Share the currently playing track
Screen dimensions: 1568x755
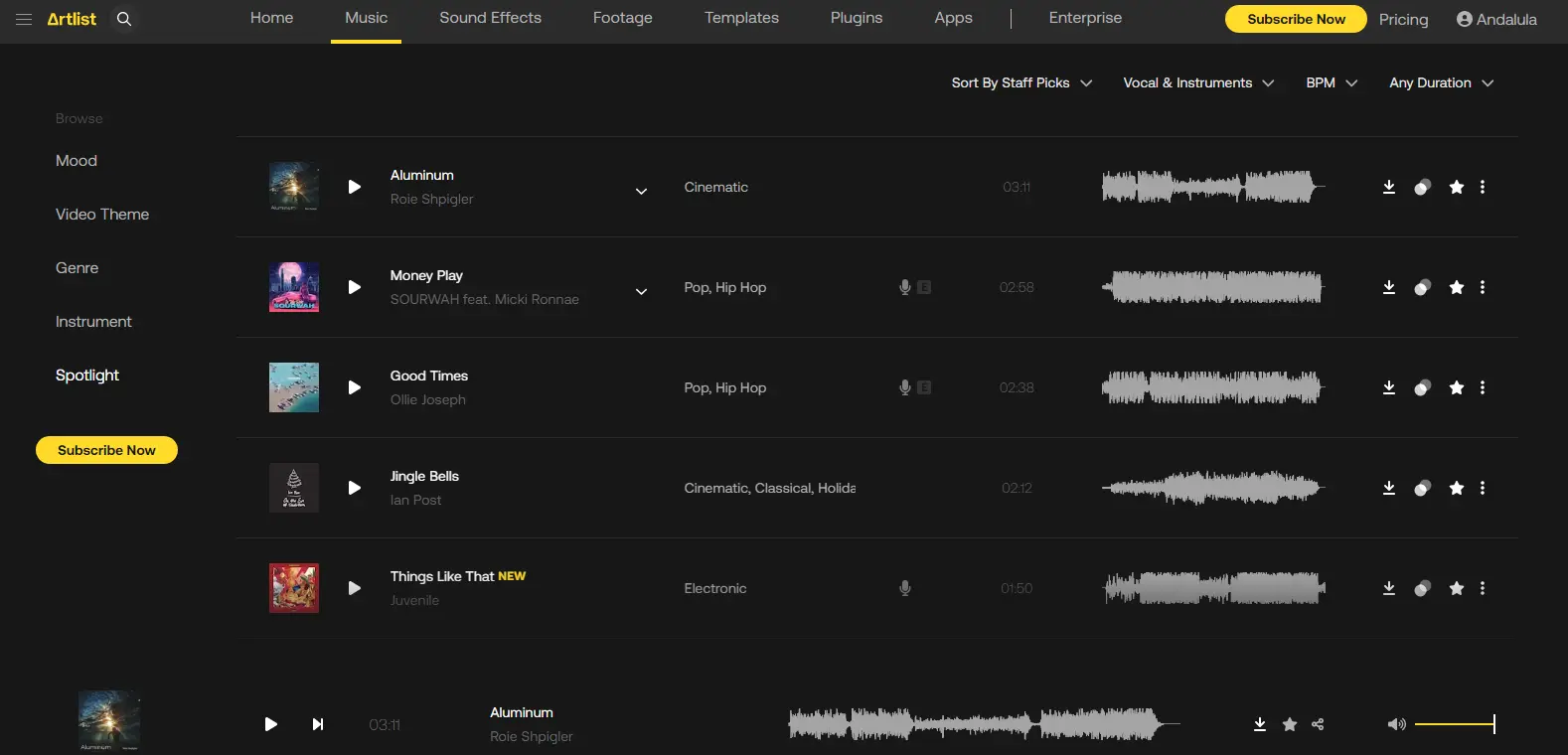1318,724
